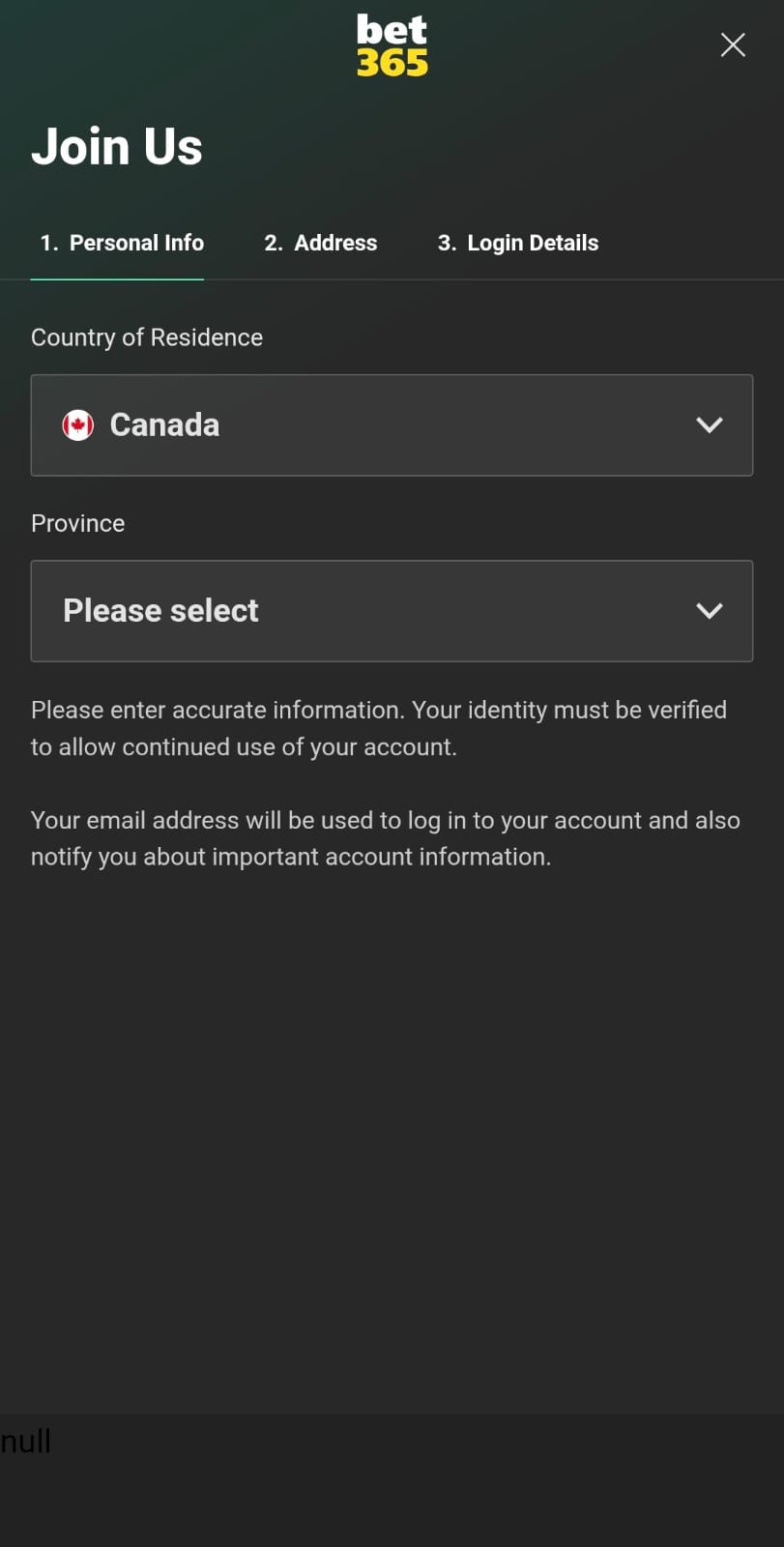Screen dimensions: 784x1547
Task: Click the Province field label
Action: 78,523
